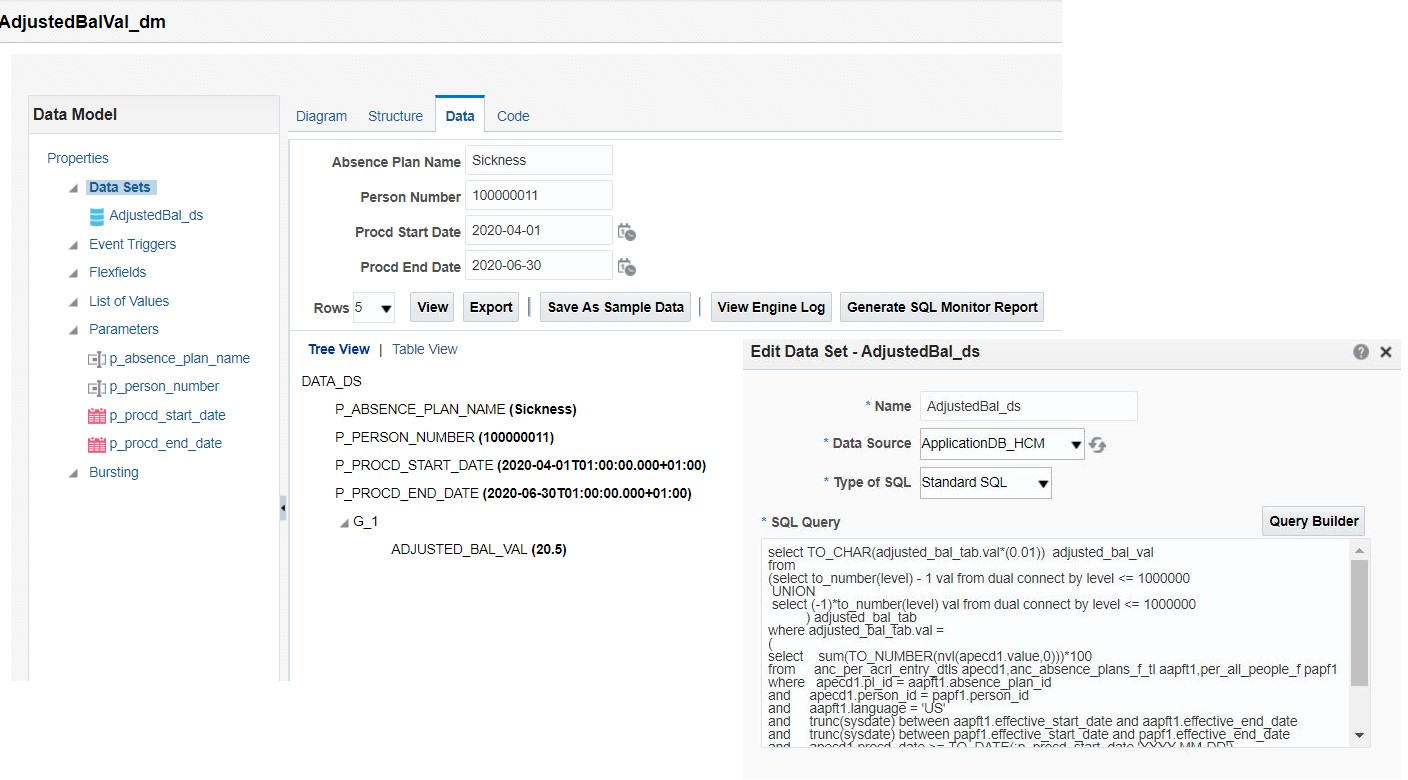Switch to the Code tab
This screenshot has height=780, width=1408.
click(x=512, y=116)
